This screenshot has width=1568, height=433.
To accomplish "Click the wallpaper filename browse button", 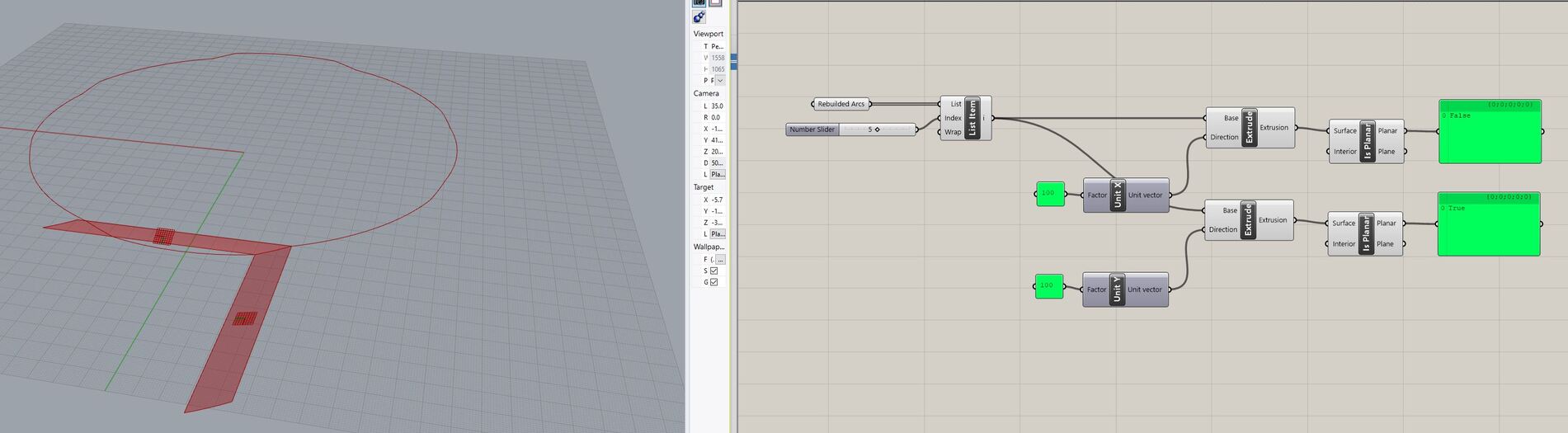I will tap(720, 260).
